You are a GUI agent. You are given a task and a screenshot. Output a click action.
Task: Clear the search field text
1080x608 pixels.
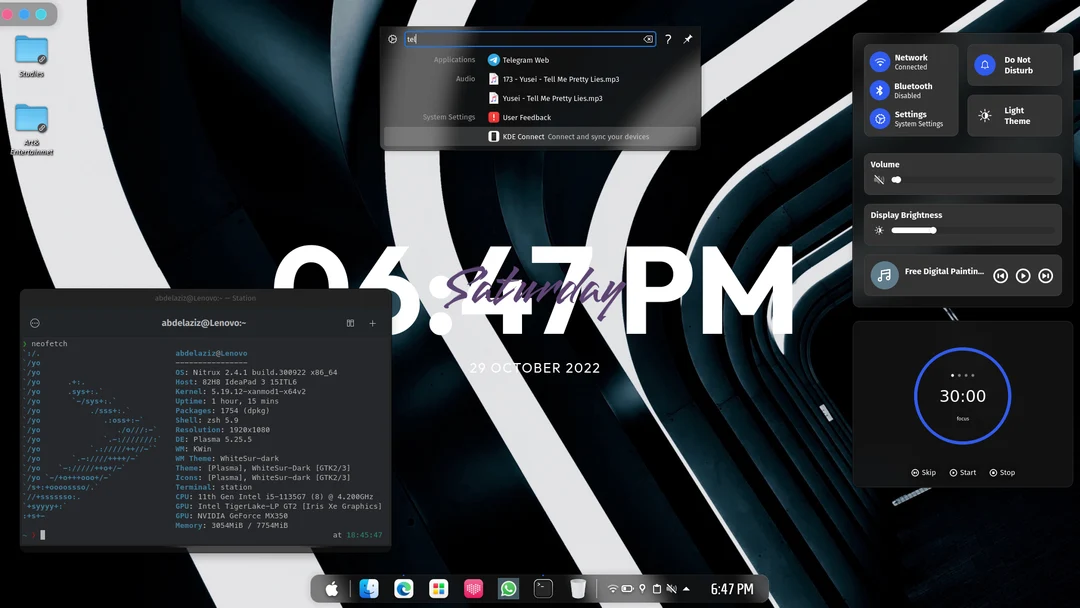point(647,38)
